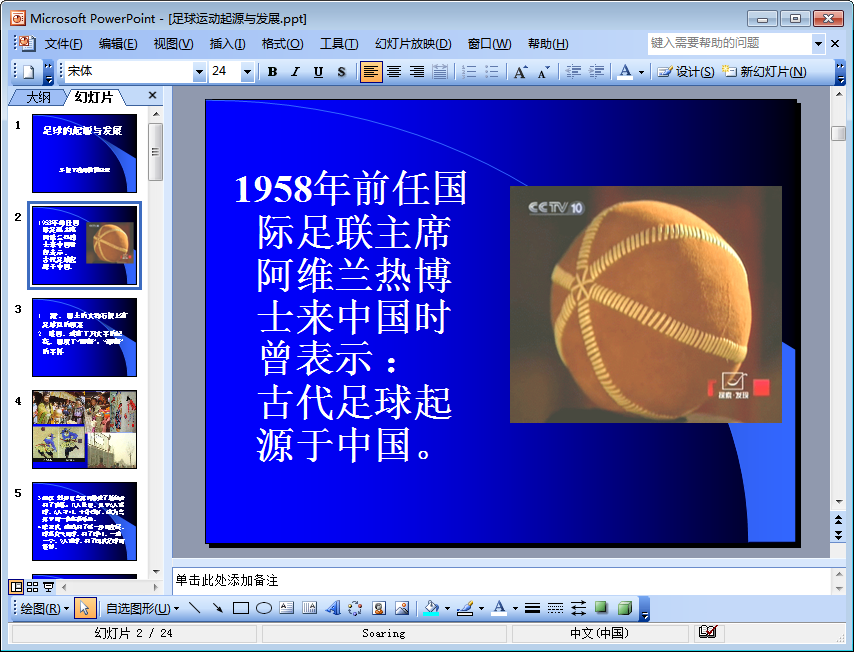The width and height of the screenshot is (854, 652).
Task: Open the 文件 (File) menu
Action: click(63, 44)
